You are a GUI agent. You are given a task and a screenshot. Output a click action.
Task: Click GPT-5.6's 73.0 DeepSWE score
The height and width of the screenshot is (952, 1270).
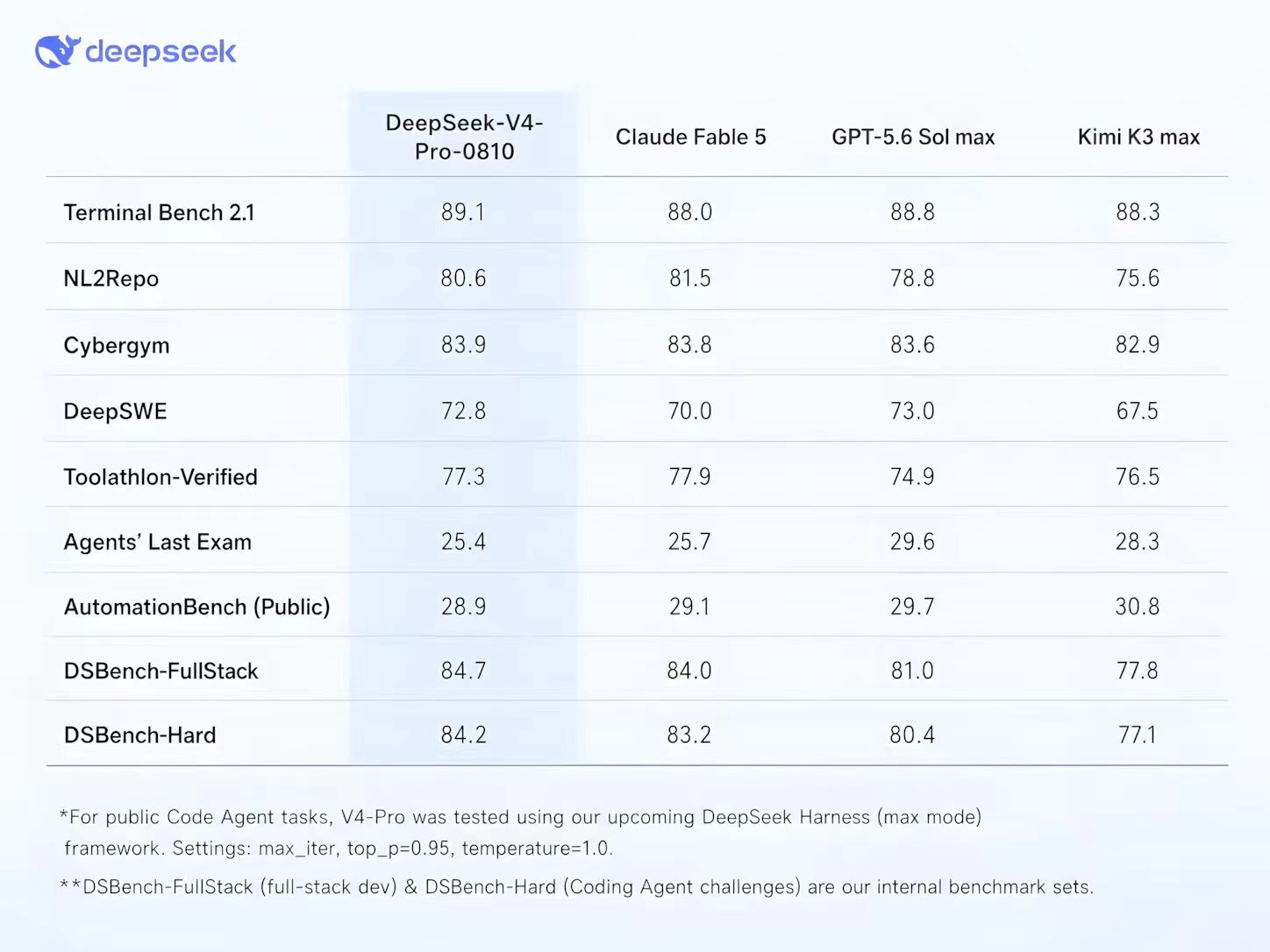[912, 411]
